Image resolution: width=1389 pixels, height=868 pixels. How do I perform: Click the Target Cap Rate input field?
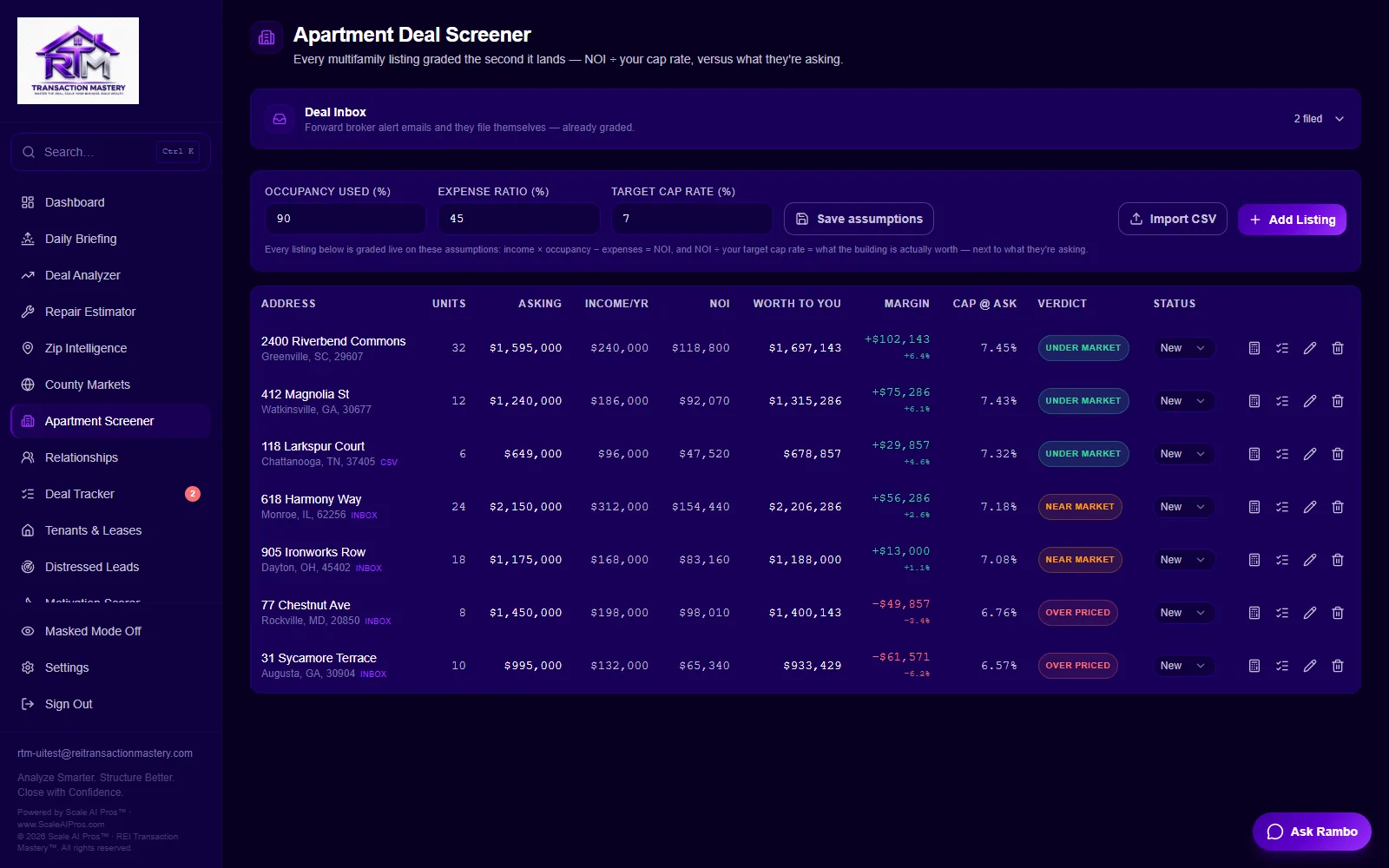(x=692, y=219)
